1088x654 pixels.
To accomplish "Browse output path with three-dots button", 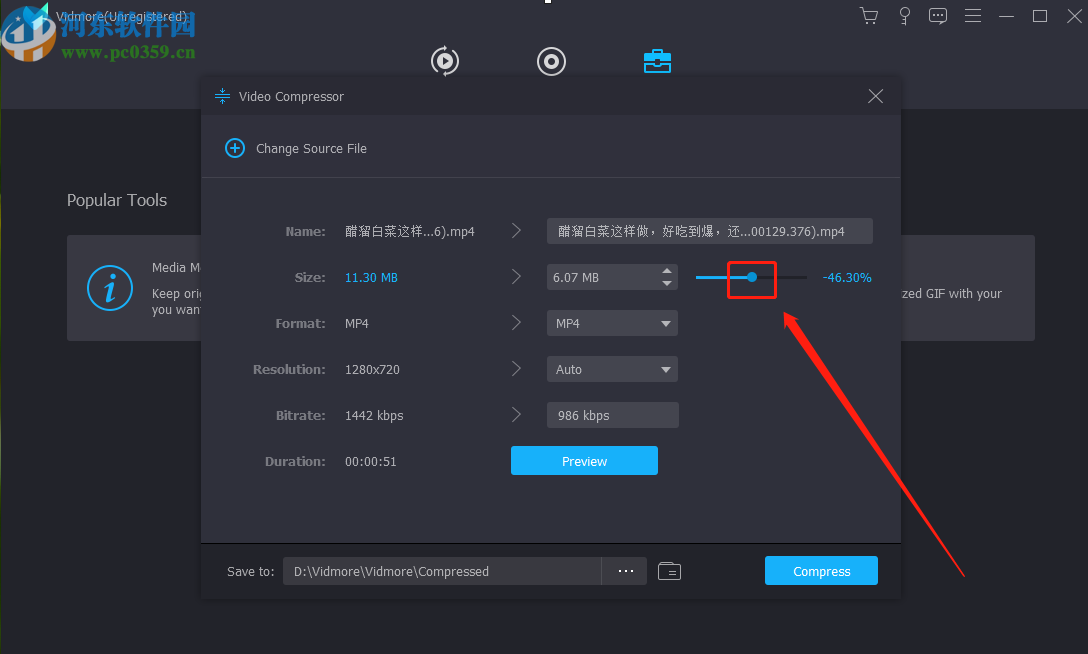I will [625, 571].
